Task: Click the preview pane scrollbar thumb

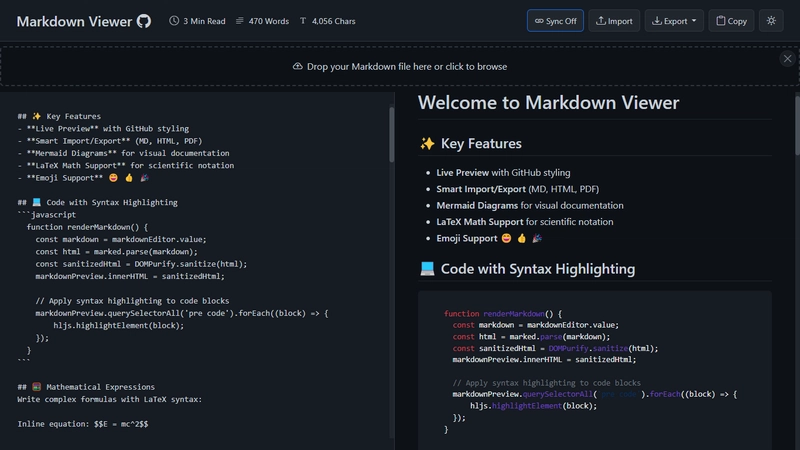Action: click(x=797, y=125)
